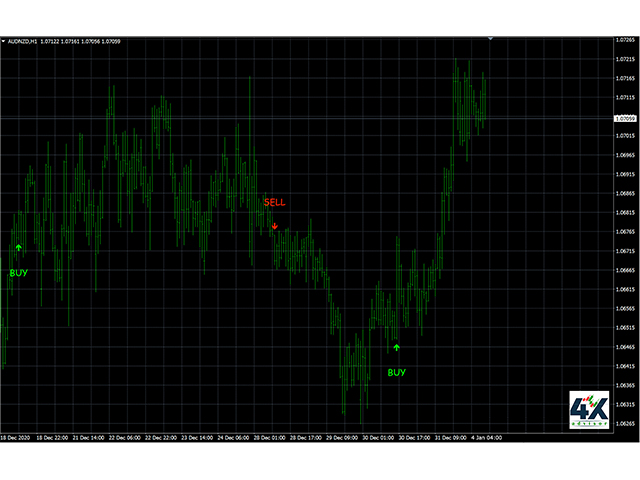This screenshot has width=640, height=480.
Task: Click the 22 Dec 22:00 time label
Action: (x=161, y=438)
